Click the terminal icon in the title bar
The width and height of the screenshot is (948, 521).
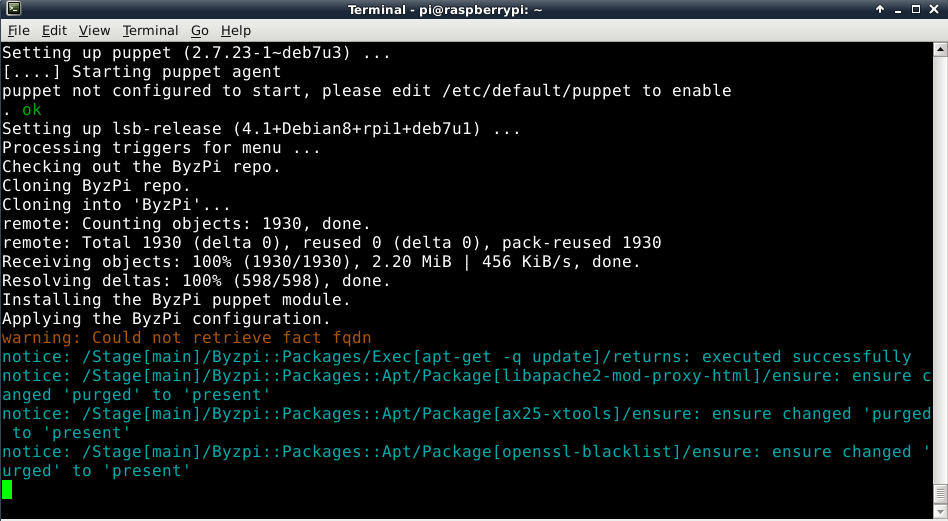click(x=13, y=8)
